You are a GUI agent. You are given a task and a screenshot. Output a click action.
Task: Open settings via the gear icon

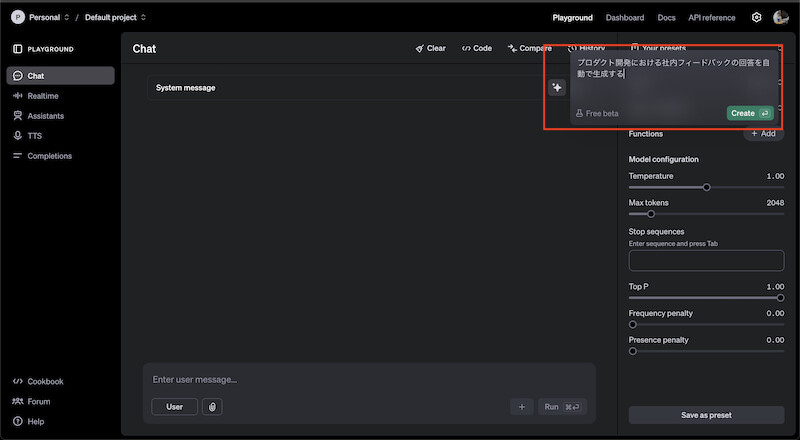(756, 17)
